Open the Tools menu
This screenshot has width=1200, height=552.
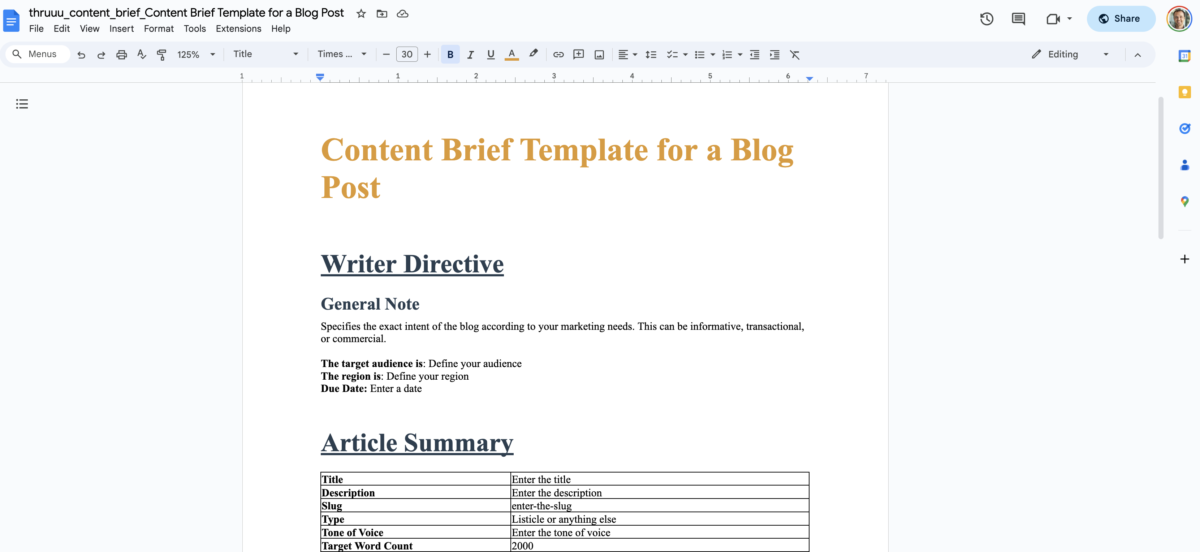tap(195, 29)
